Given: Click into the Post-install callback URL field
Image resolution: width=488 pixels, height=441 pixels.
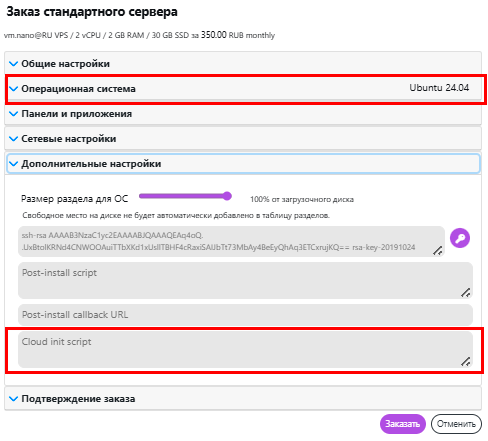Looking at the screenshot, I should coord(245,315).
